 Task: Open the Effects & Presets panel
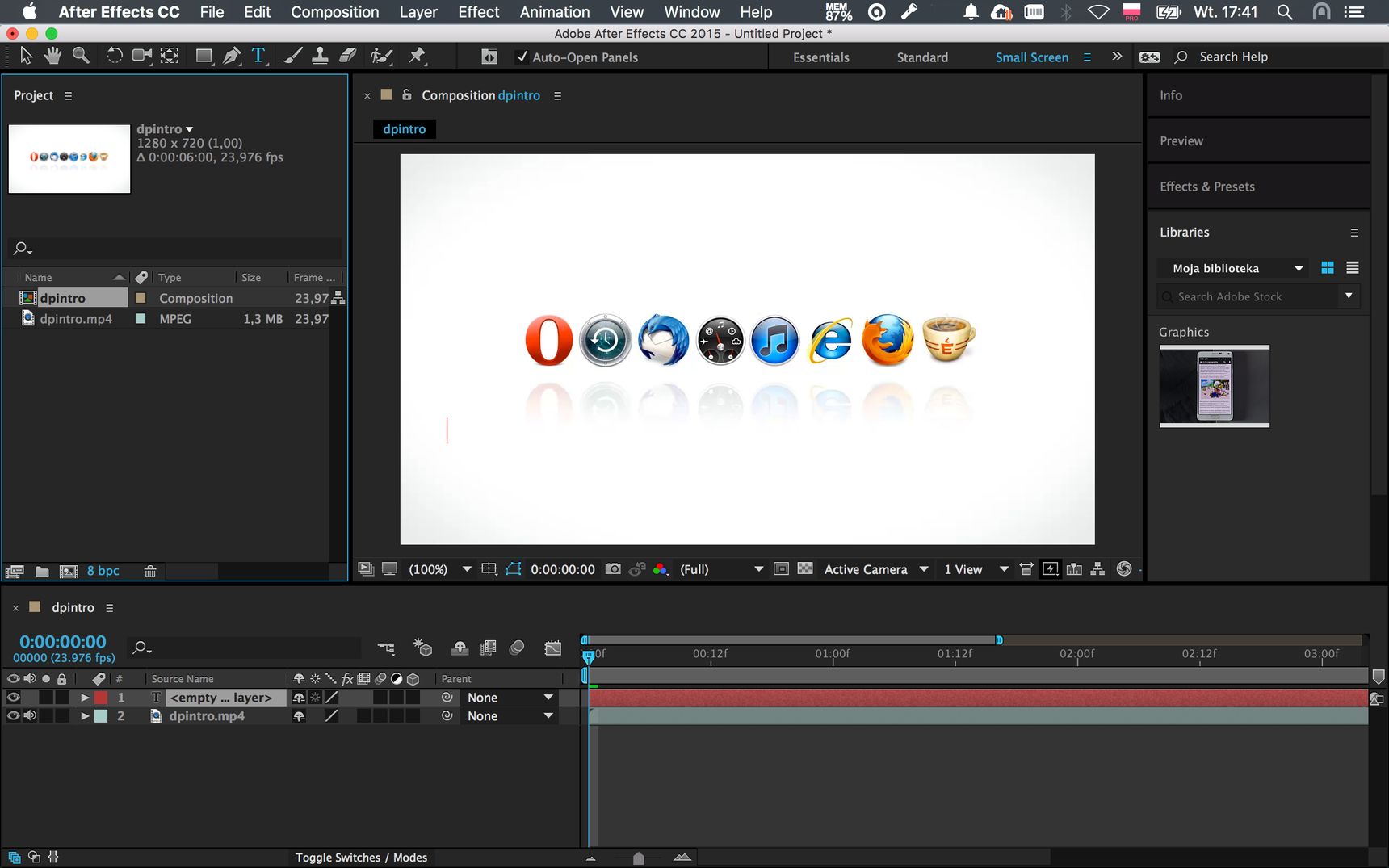click(x=1207, y=187)
